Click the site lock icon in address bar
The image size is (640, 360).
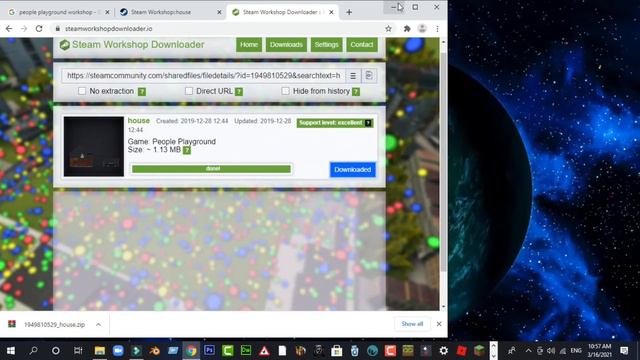click(x=58, y=29)
